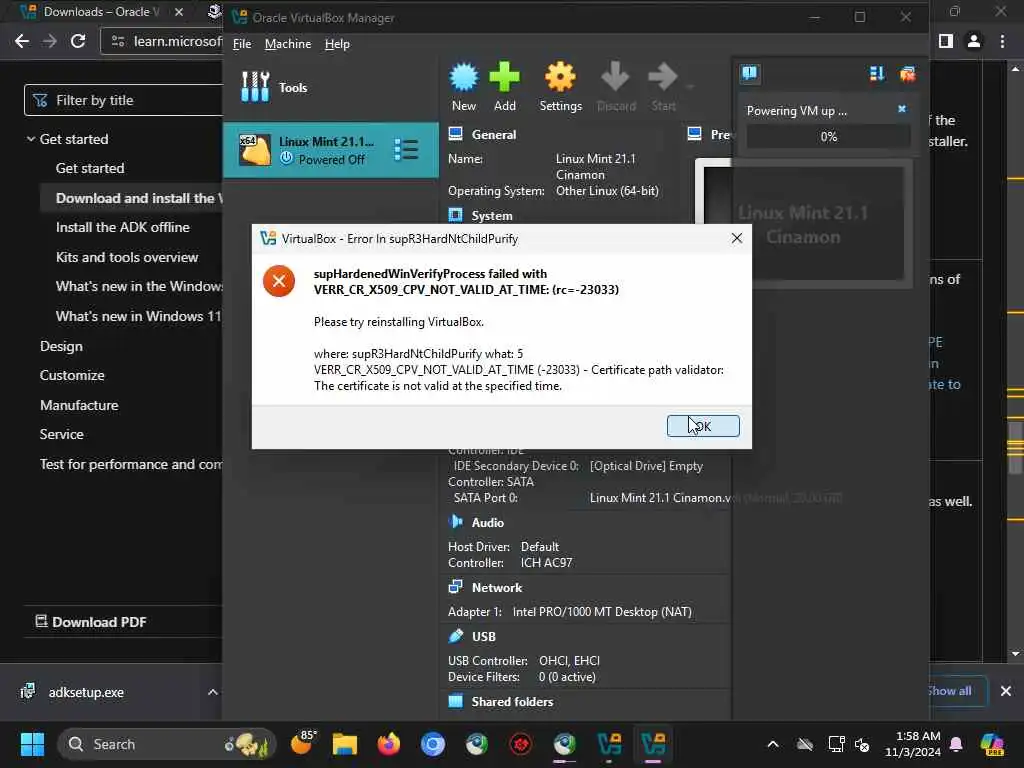Close the downloads bar
Viewport: 1024px width, 768px height.
point(1006,691)
